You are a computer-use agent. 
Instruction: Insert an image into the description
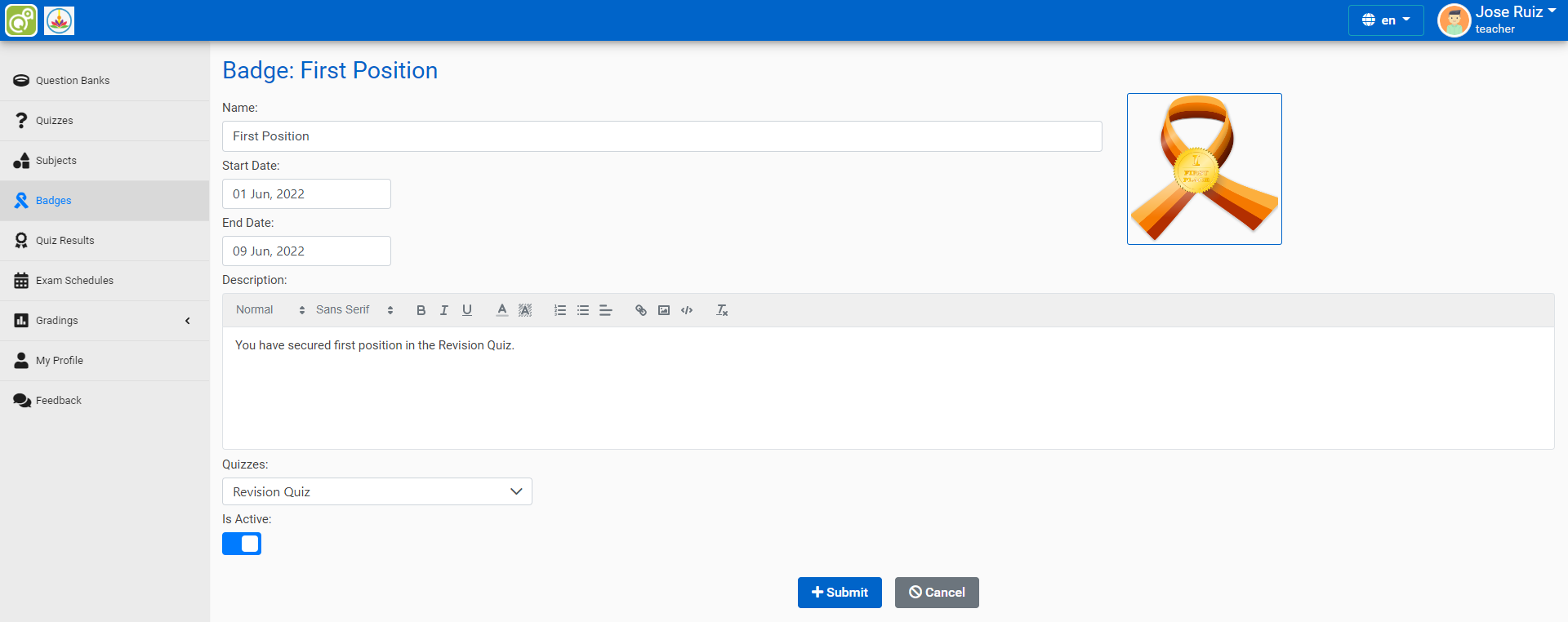point(663,310)
